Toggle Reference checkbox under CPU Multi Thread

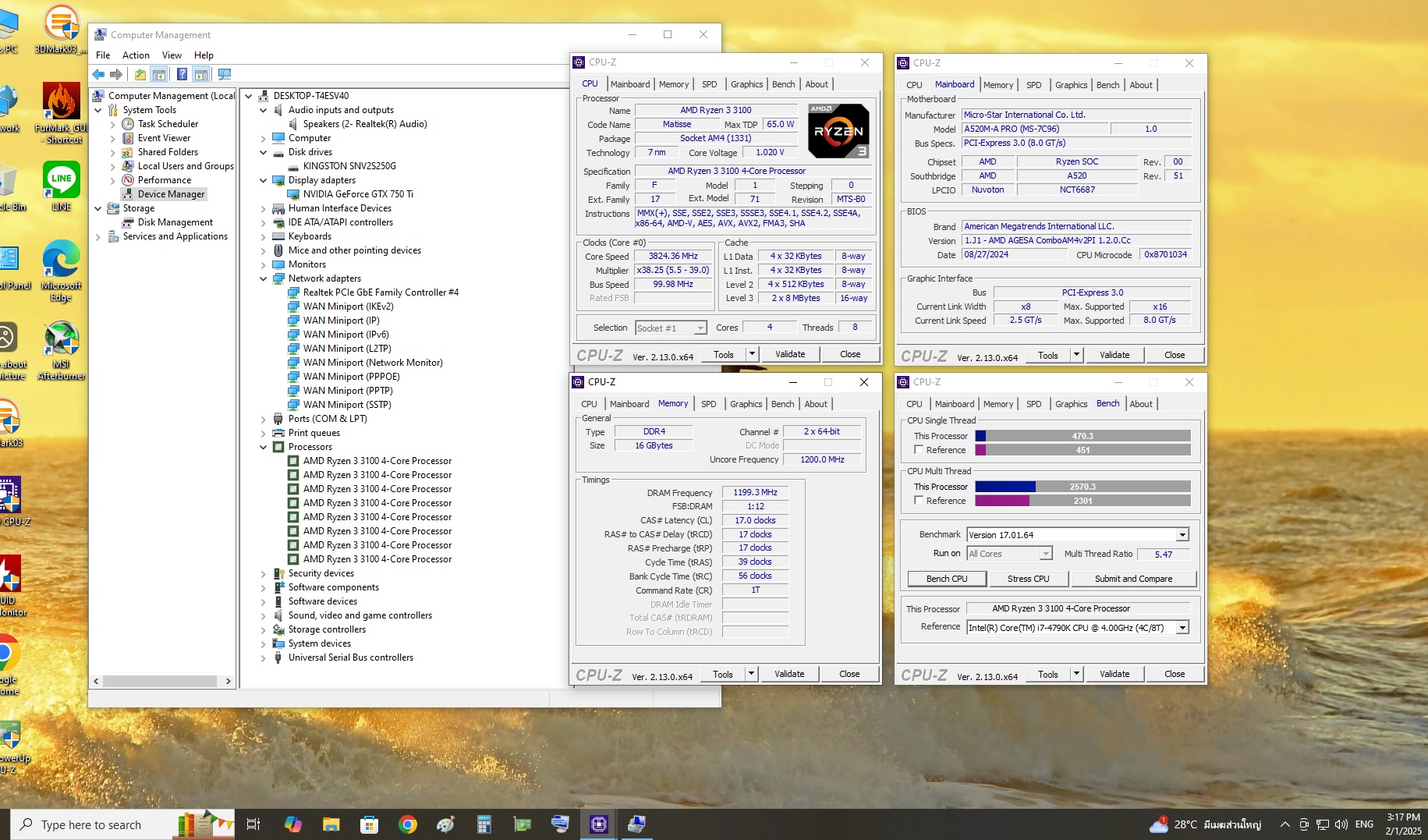(919, 501)
